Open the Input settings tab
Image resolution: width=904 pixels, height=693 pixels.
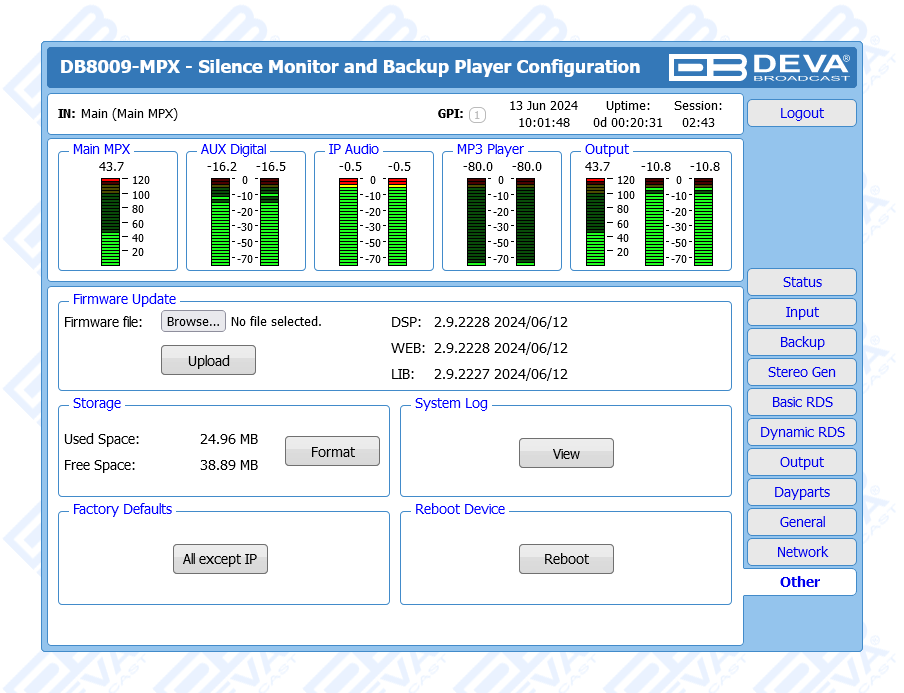pyautogui.click(x=801, y=312)
